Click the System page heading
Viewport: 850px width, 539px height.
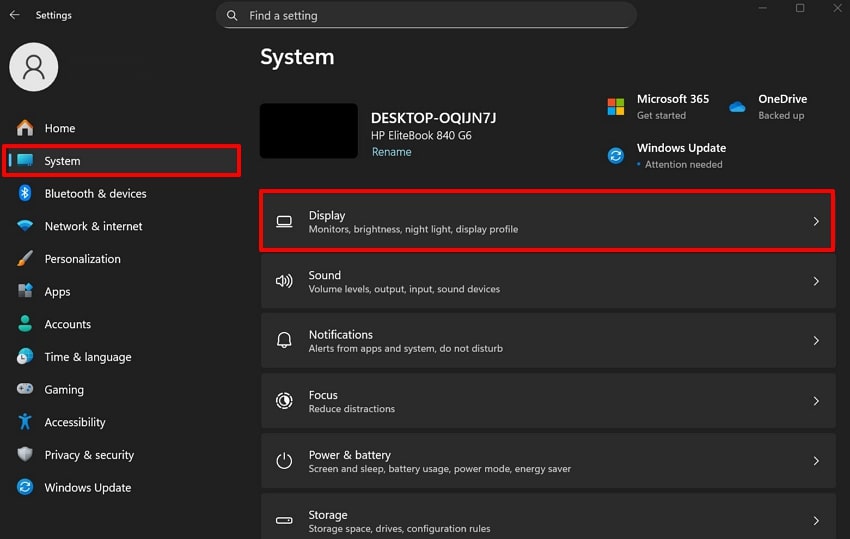tap(297, 57)
